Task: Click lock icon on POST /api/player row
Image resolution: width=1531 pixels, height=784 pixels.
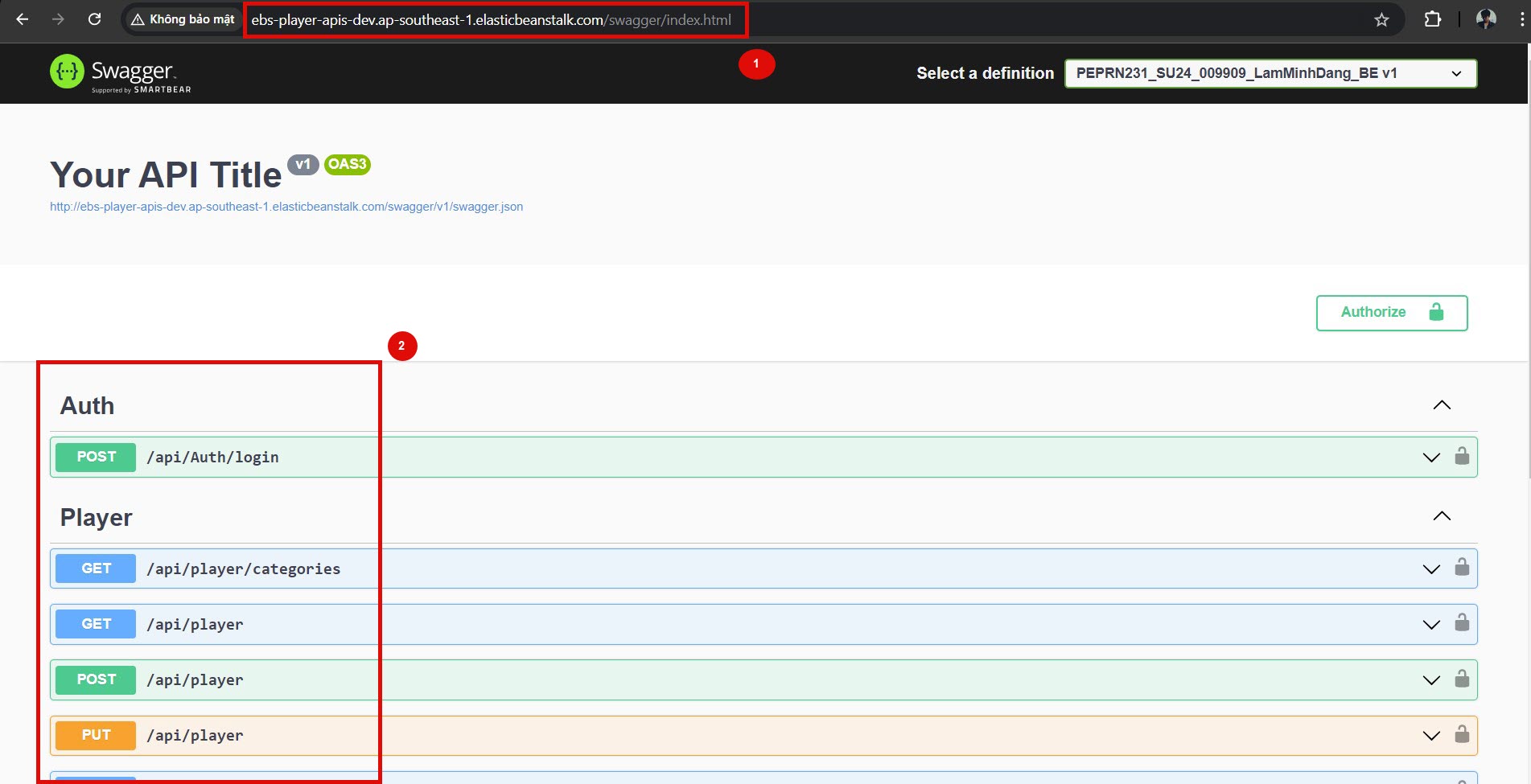Action: (1462, 678)
